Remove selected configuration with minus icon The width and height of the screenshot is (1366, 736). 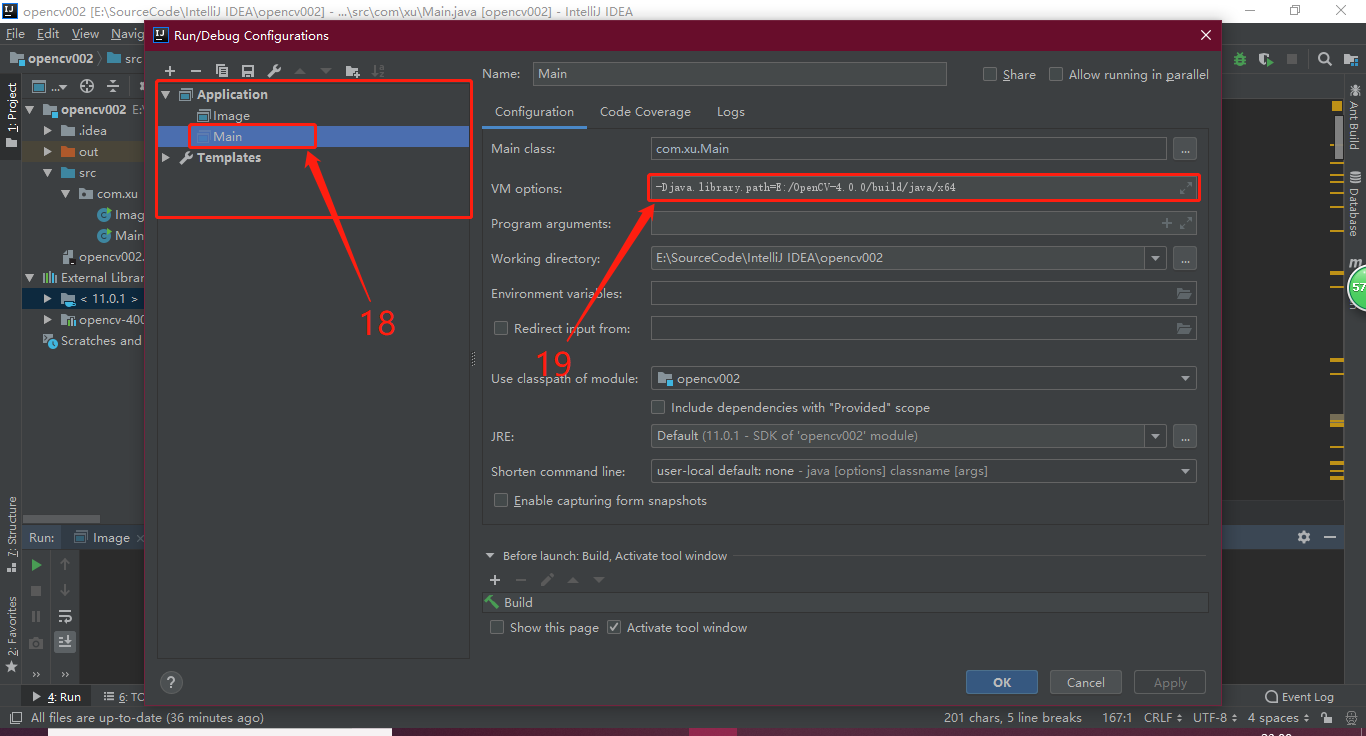[x=196, y=71]
